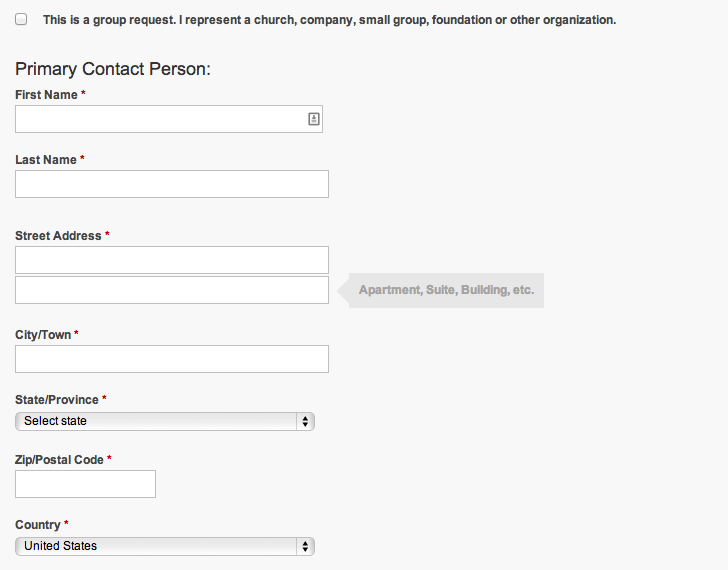Image resolution: width=728 pixels, height=570 pixels.
Task: Click the Street Address label
Action: coord(58,236)
